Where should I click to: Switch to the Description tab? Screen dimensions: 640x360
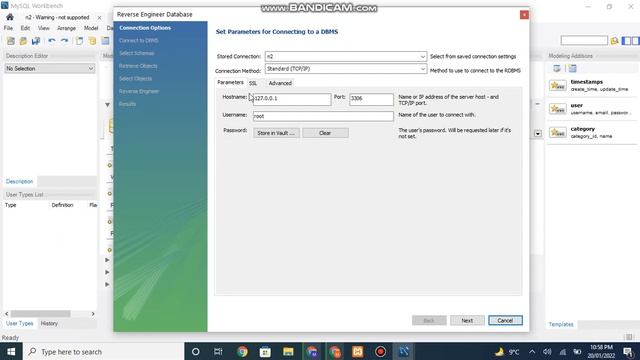click(20, 181)
